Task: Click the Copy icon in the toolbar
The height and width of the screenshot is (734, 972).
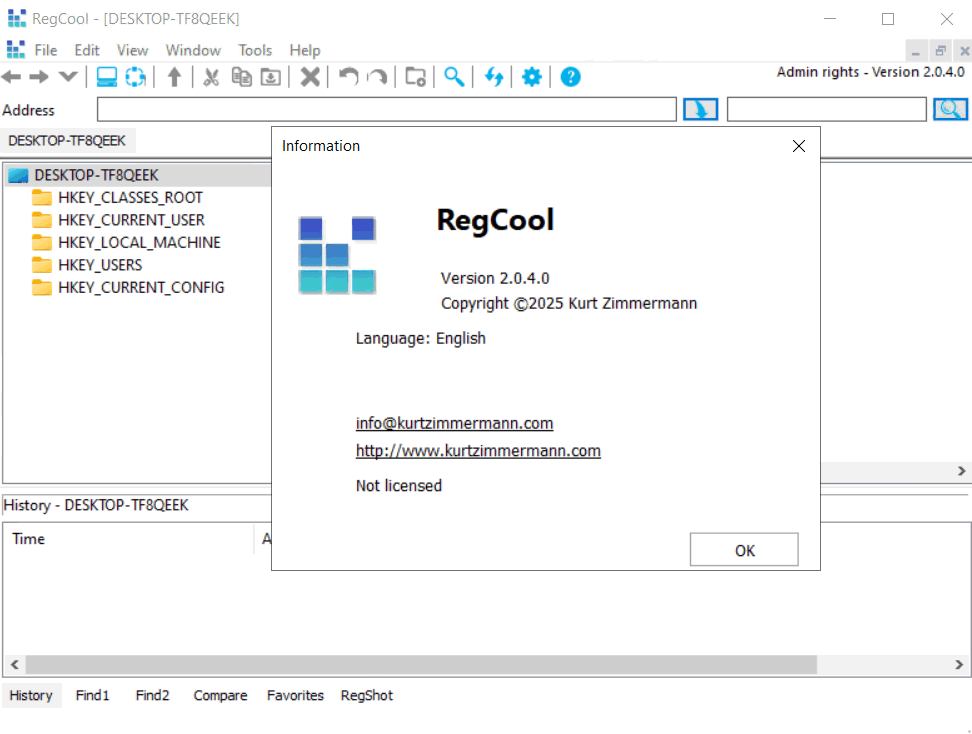Action: click(242, 77)
